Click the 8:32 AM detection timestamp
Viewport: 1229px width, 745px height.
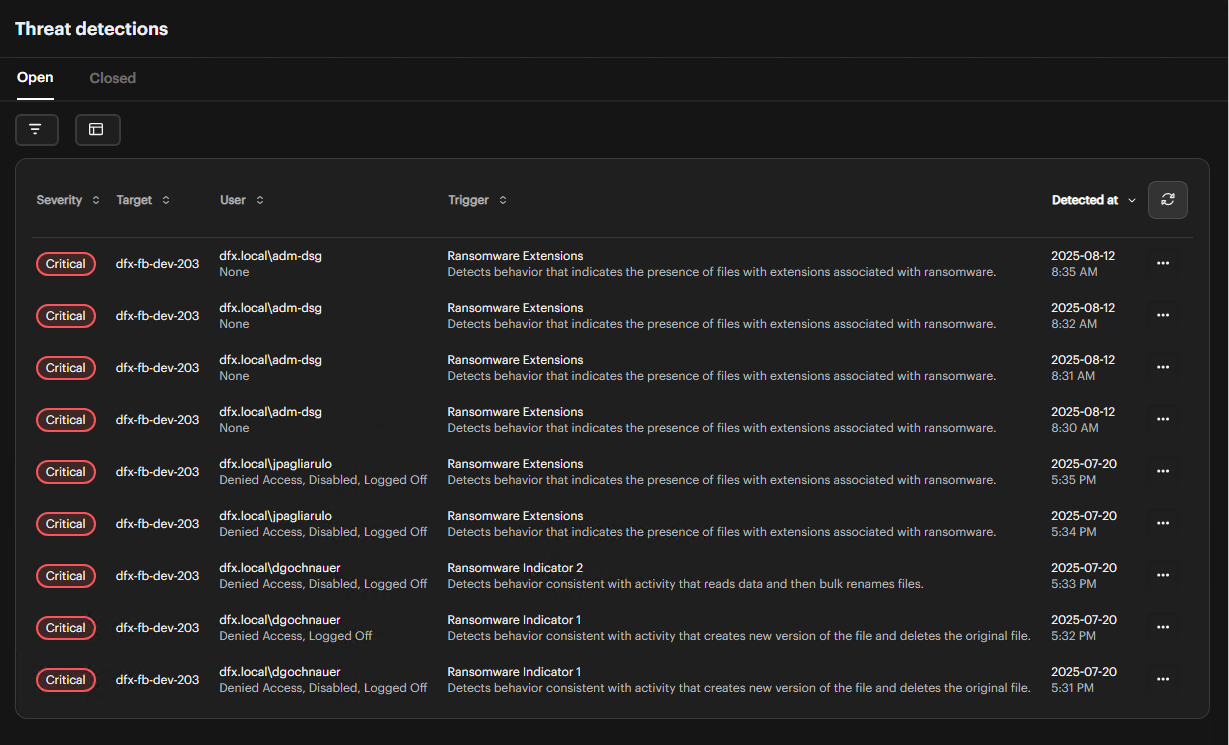pos(1083,316)
